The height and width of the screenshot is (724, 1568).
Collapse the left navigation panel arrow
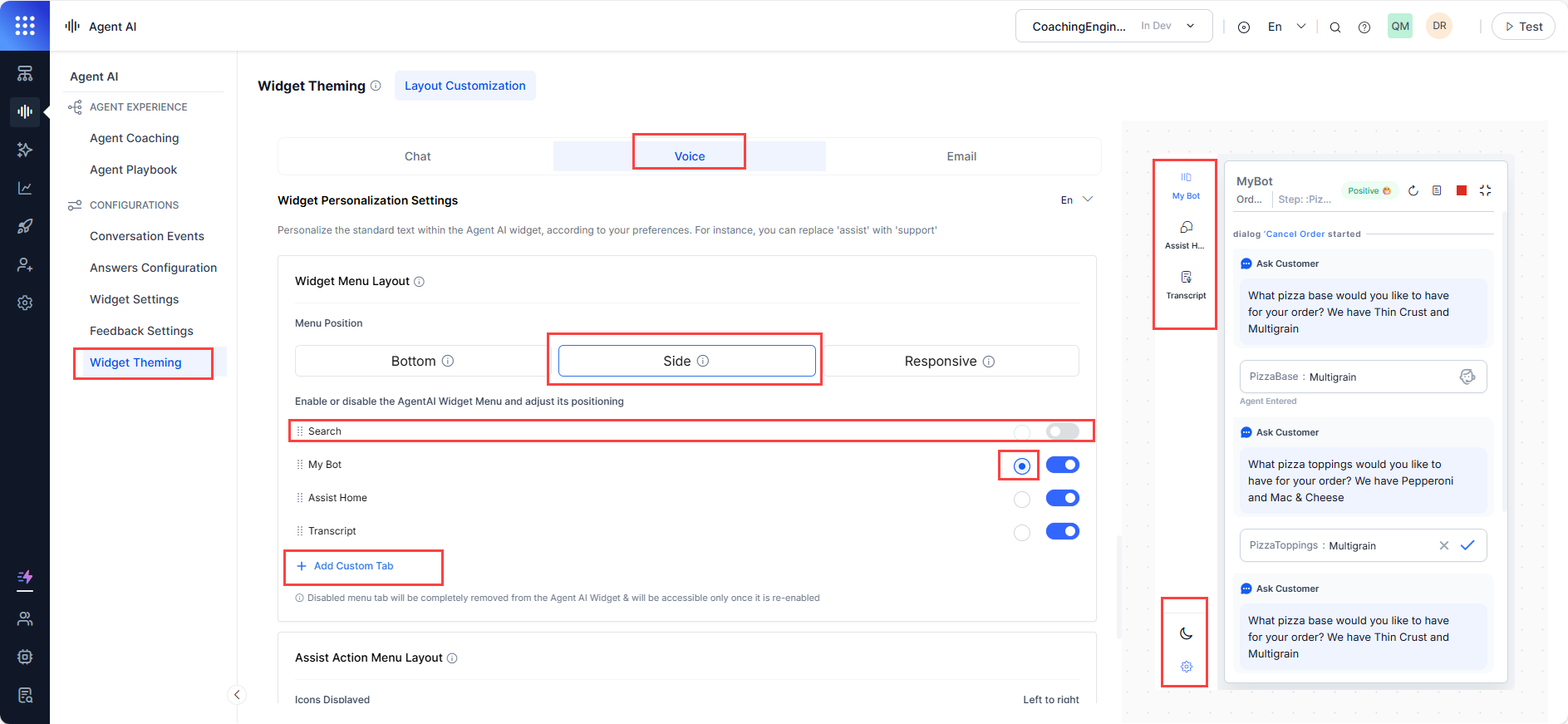tap(237, 695)
